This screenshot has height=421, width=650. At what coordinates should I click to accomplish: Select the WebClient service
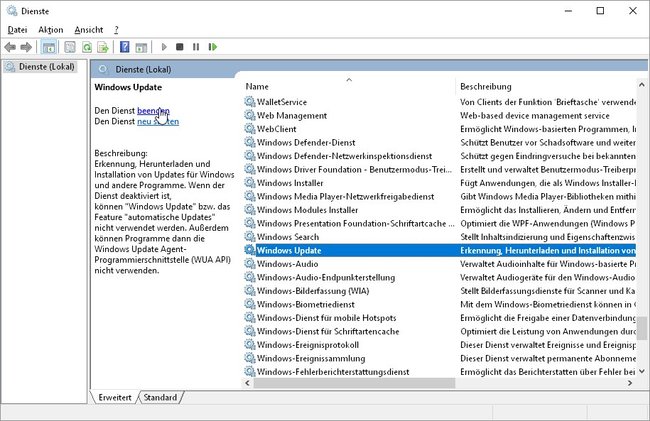pyautogui.click(x=439, y=128)
